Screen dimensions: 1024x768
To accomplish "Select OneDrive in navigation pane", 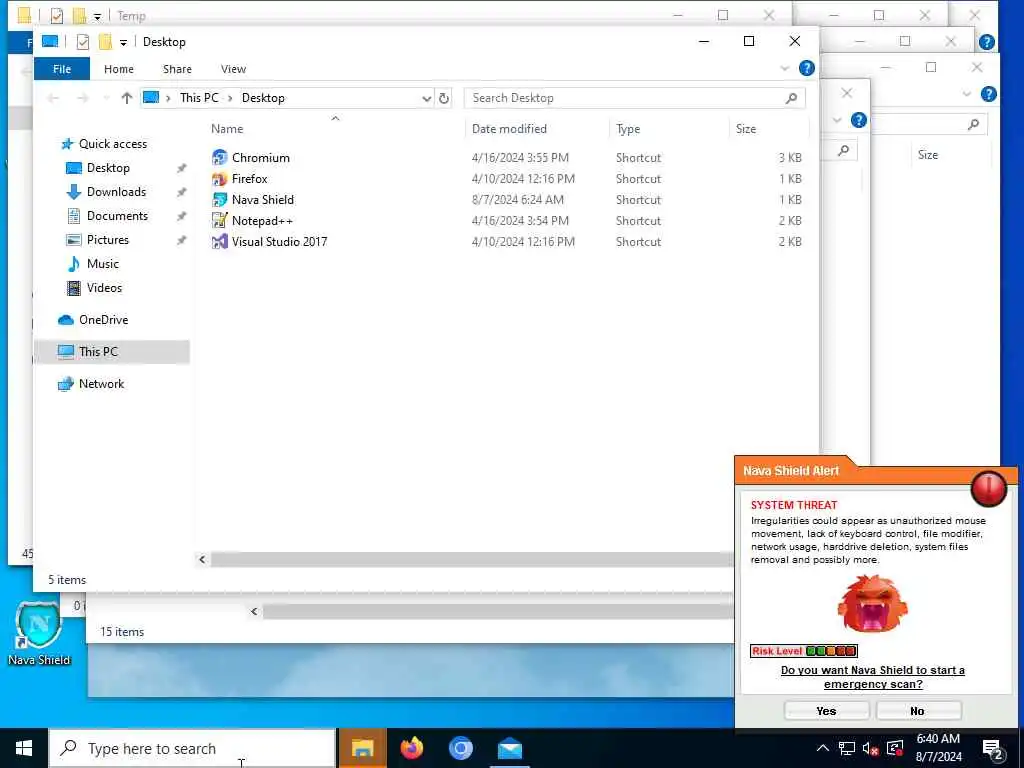I will point(103,319).
